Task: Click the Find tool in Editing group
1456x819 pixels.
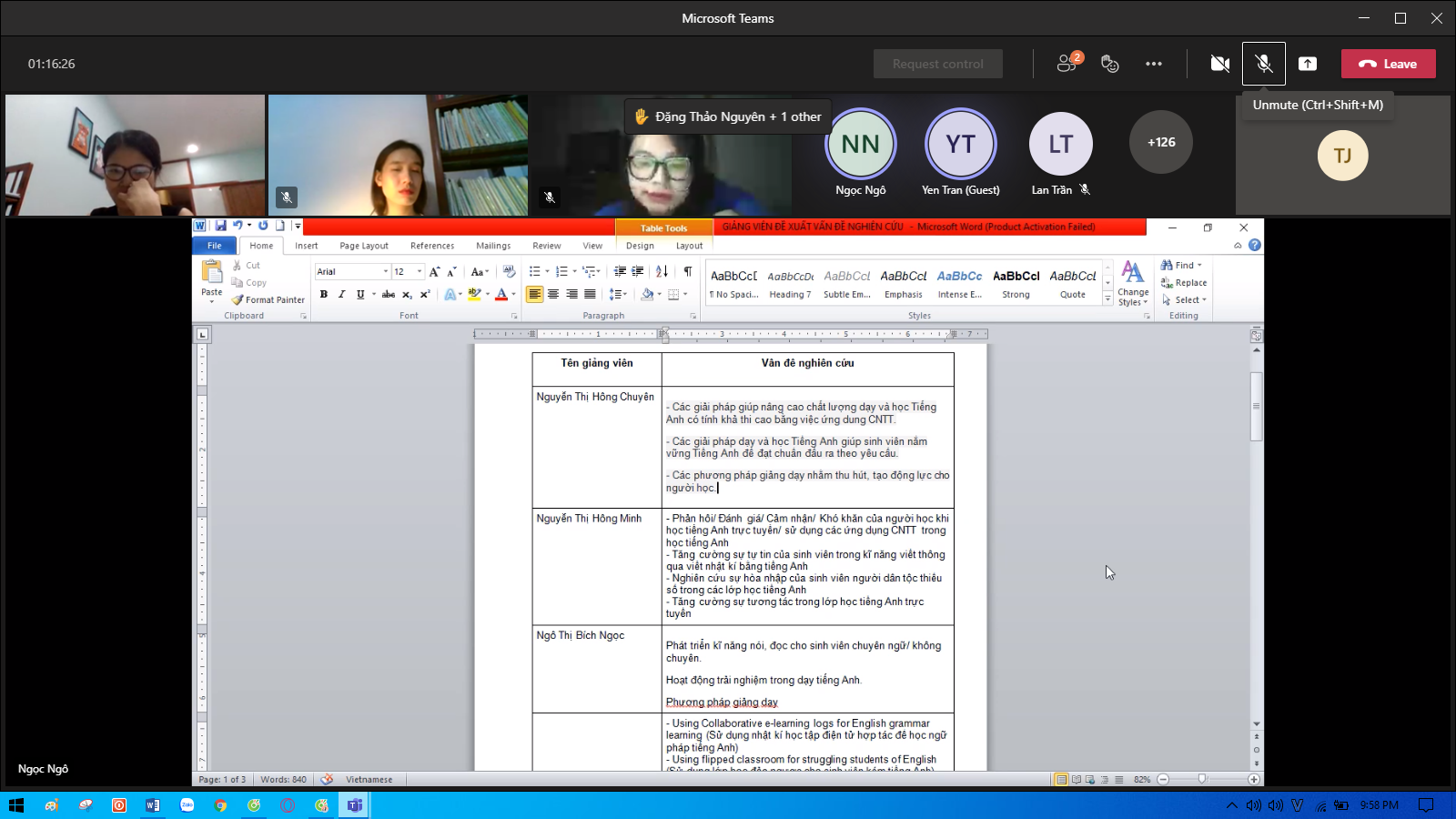Action: point(1181,265)
